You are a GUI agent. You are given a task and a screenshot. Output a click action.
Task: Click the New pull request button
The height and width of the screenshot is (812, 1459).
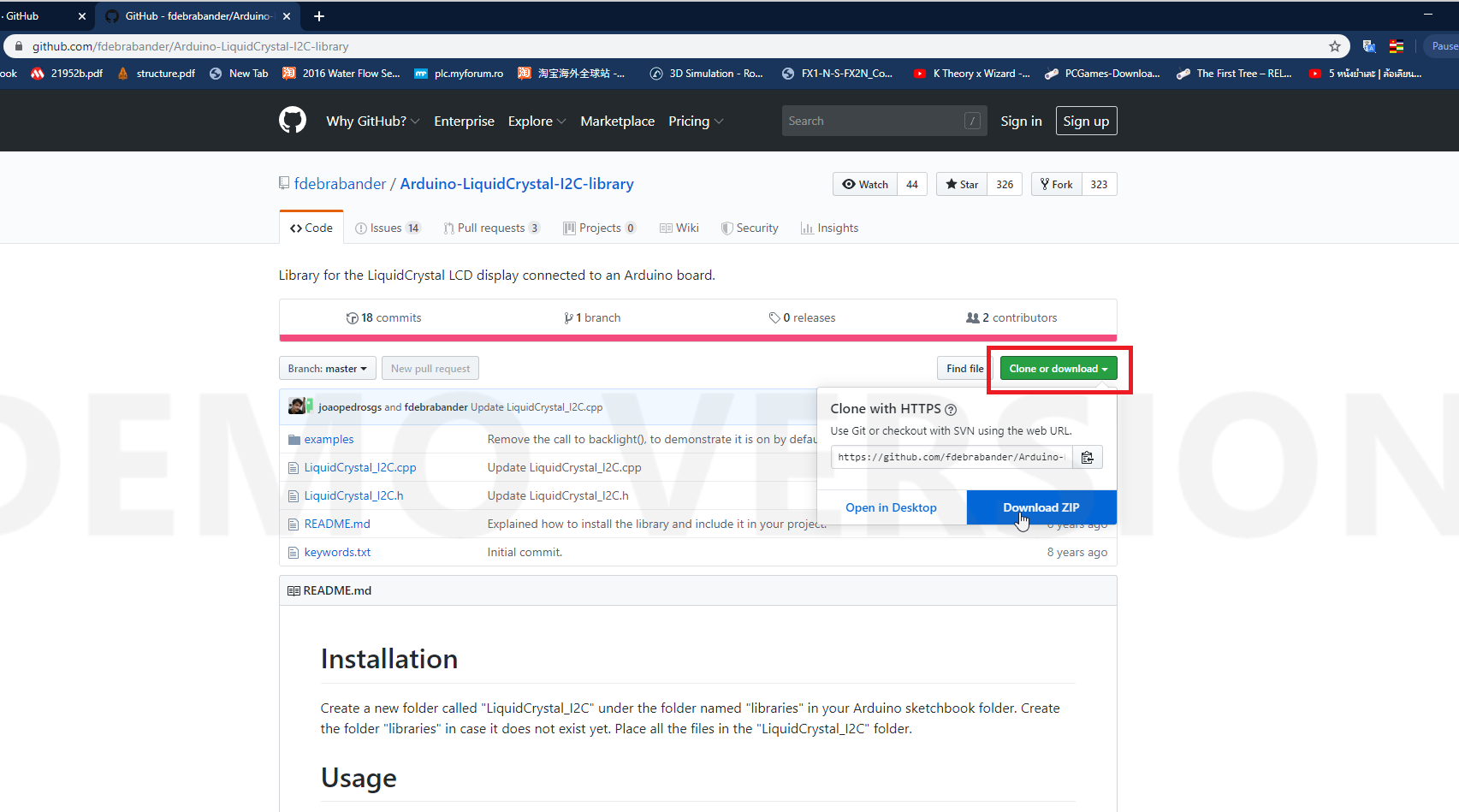430,368
